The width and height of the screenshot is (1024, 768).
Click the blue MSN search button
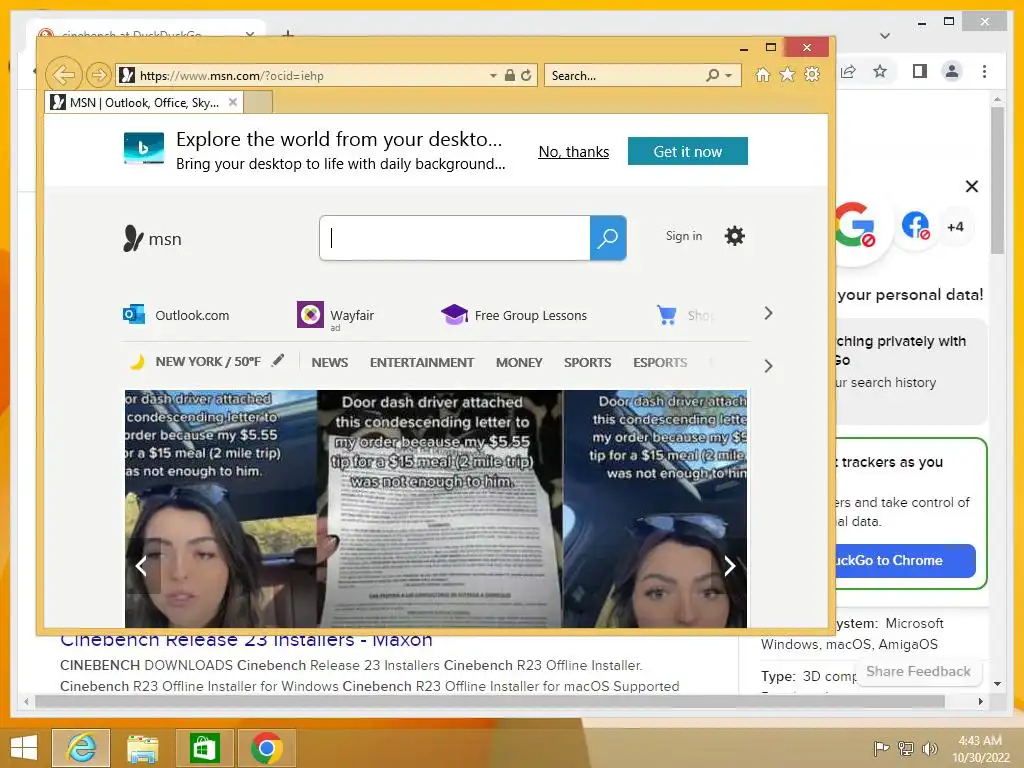pos(608,238)
